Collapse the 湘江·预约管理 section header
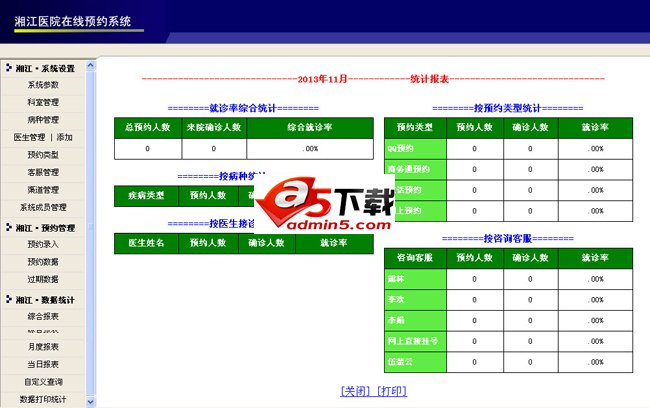 [x=43, y=228]
